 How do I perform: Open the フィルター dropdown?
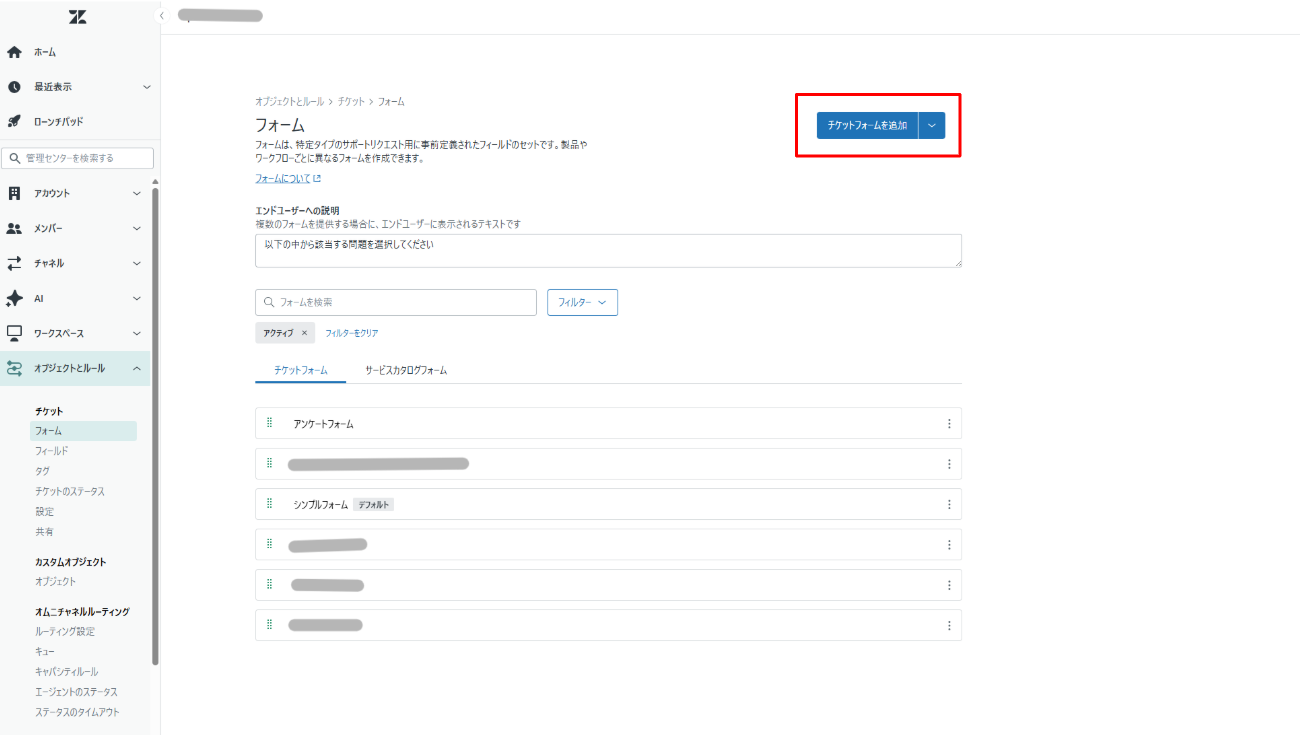click(x=582, y=302)
